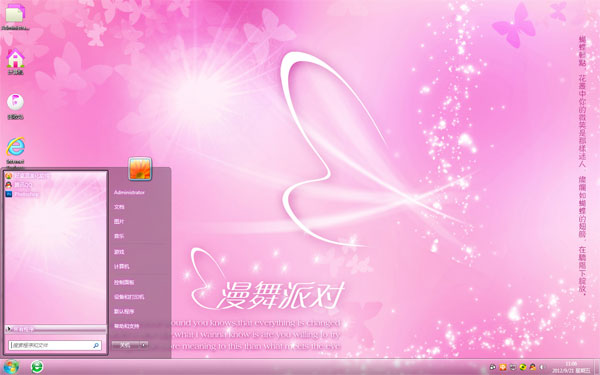The height and width of the screenshot is (375, 600).
Task: Open the orange tray icon
Action: 503,367
